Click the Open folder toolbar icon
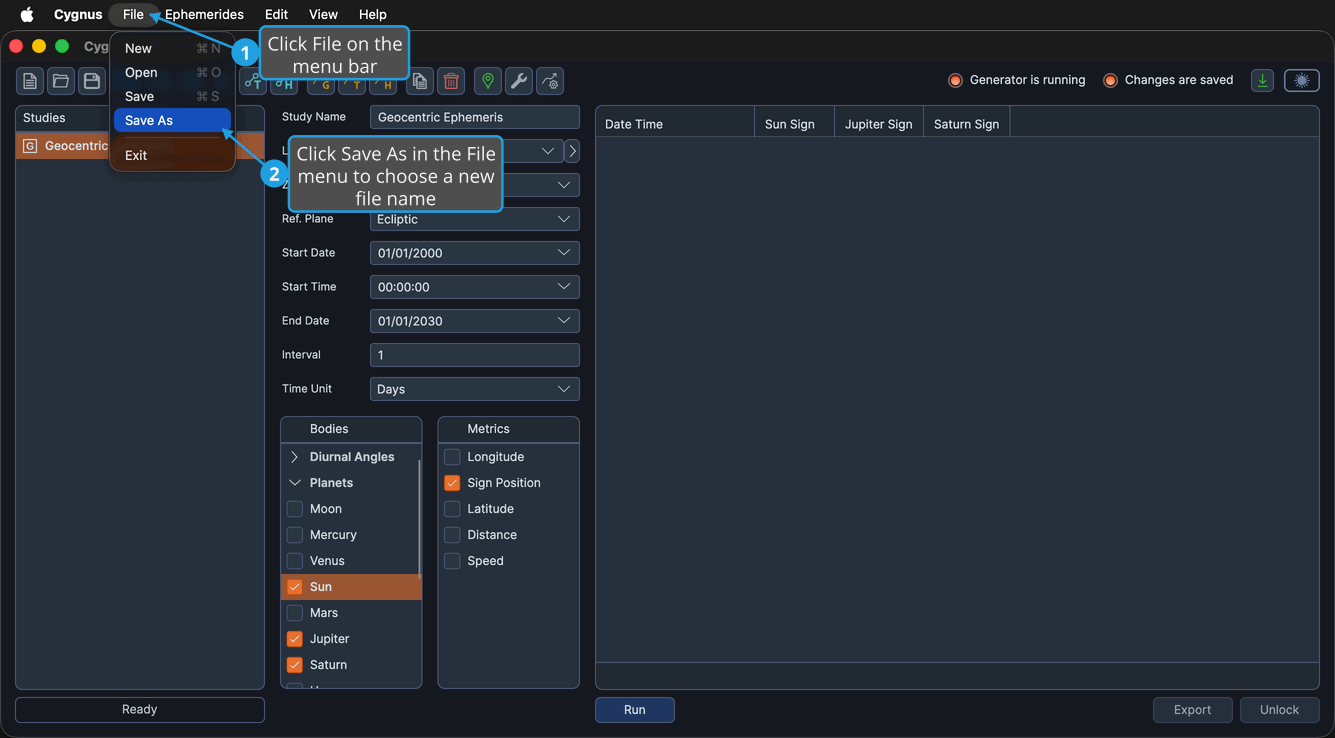Screen dimensions: 1335x738 [61, 81]
